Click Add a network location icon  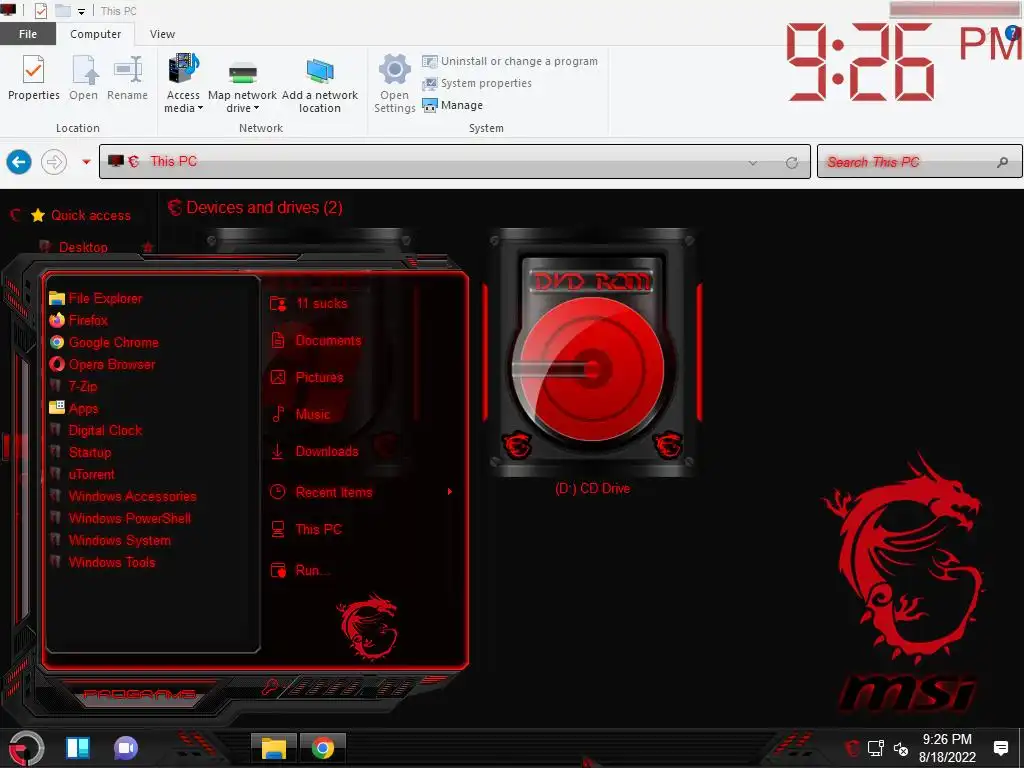[319, 84]
